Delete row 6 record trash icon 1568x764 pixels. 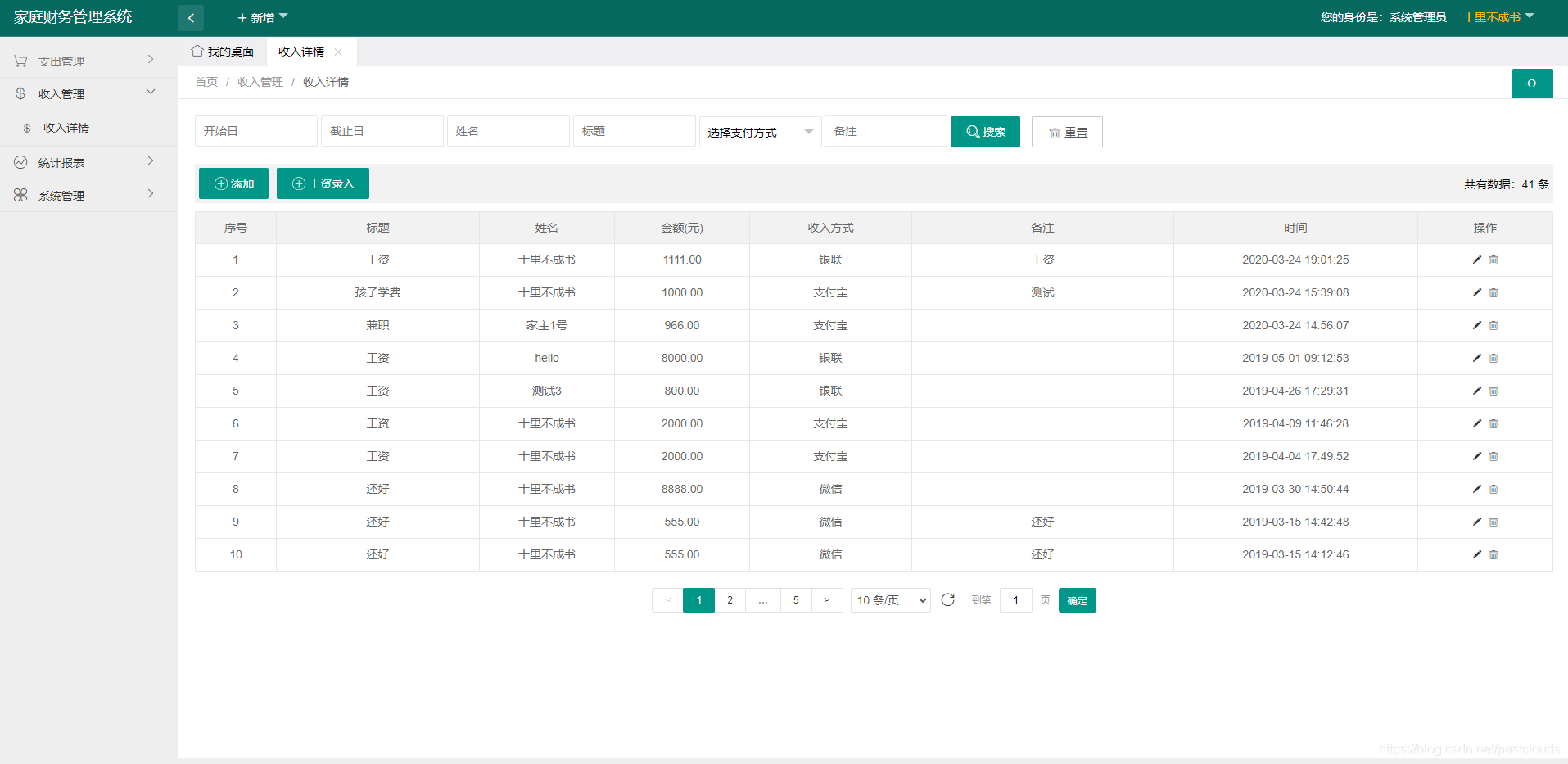[1493, 423]
